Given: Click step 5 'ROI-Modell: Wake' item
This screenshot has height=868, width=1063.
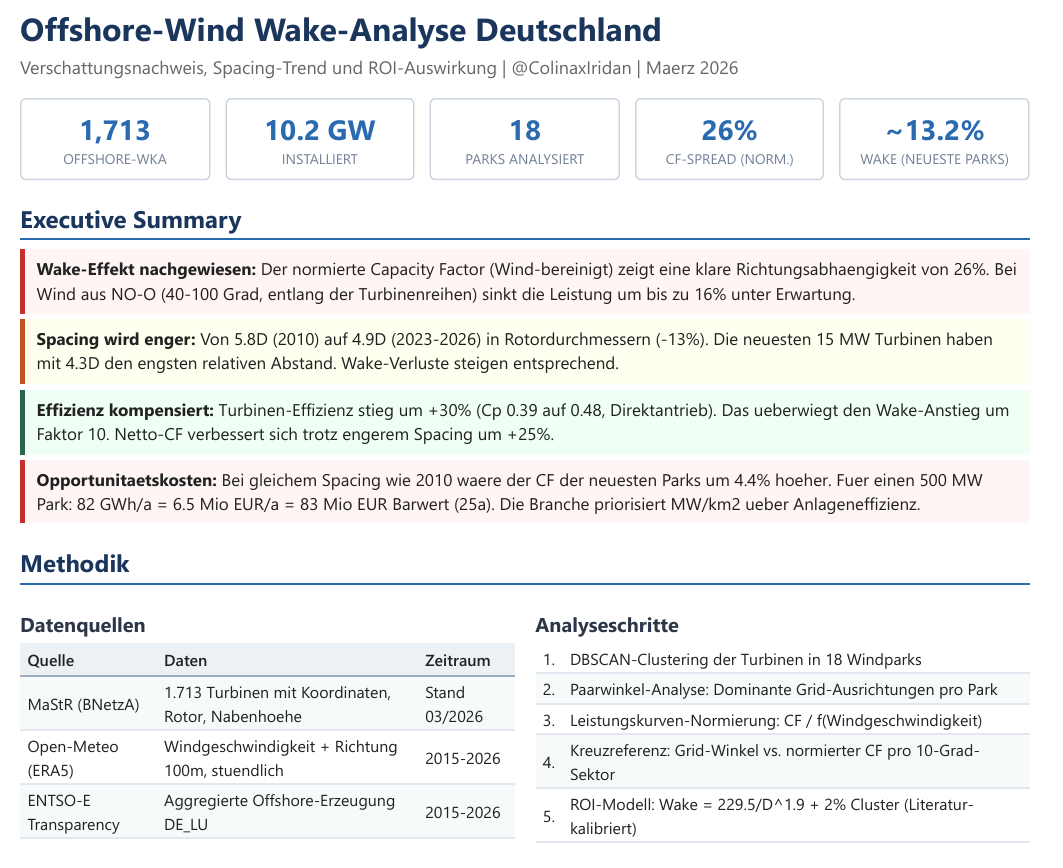Looking at the screenshot, I should coord(782,816).
